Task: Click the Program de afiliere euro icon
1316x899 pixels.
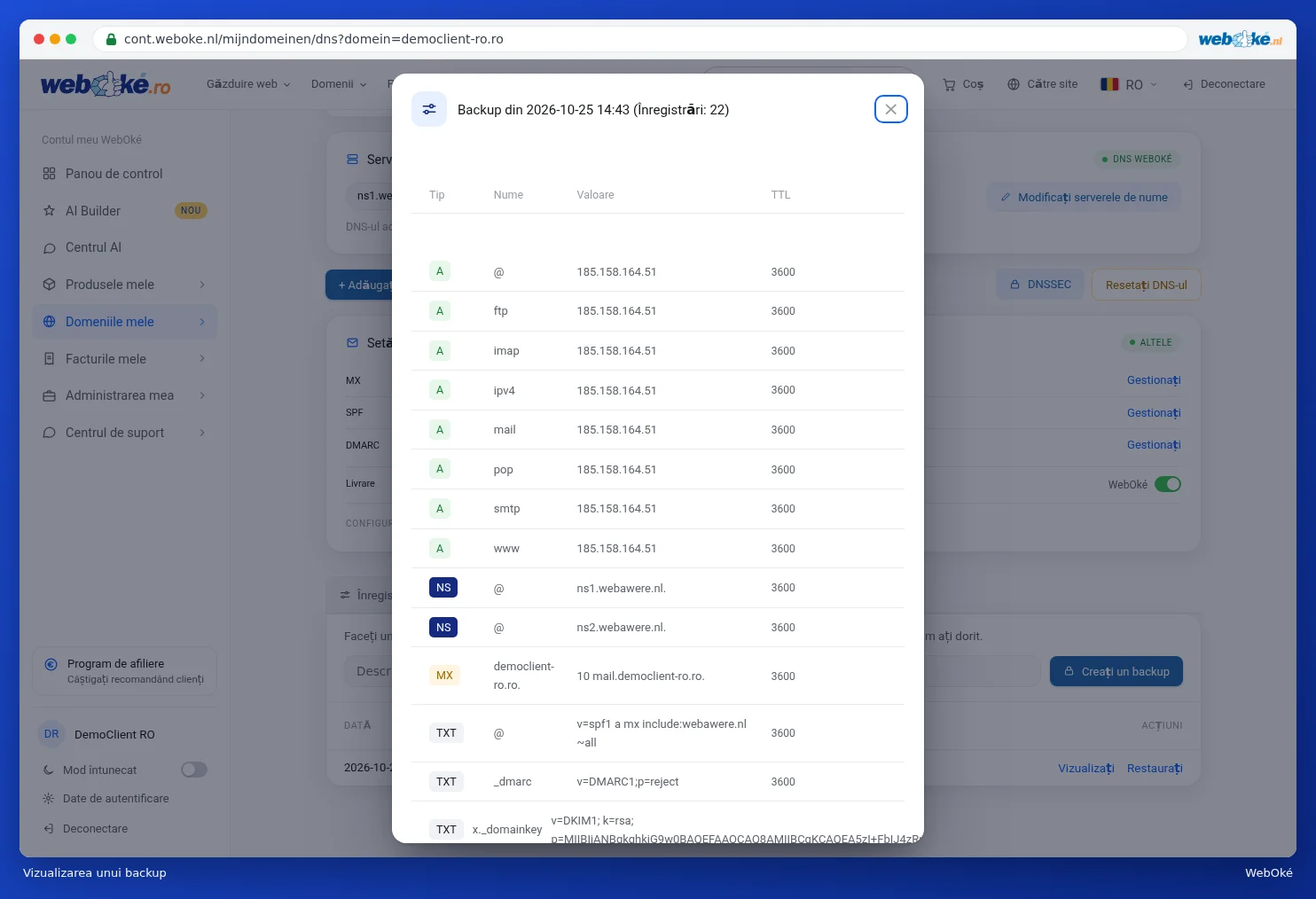Action: click(51, 664)
